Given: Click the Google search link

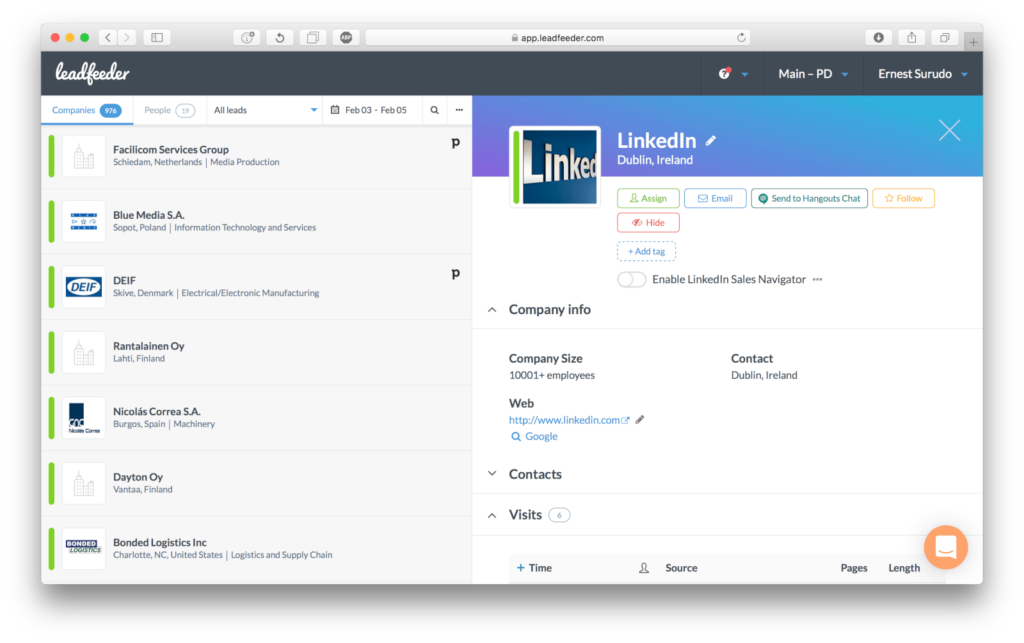Looking at the screenshot, I should point(534,436).
